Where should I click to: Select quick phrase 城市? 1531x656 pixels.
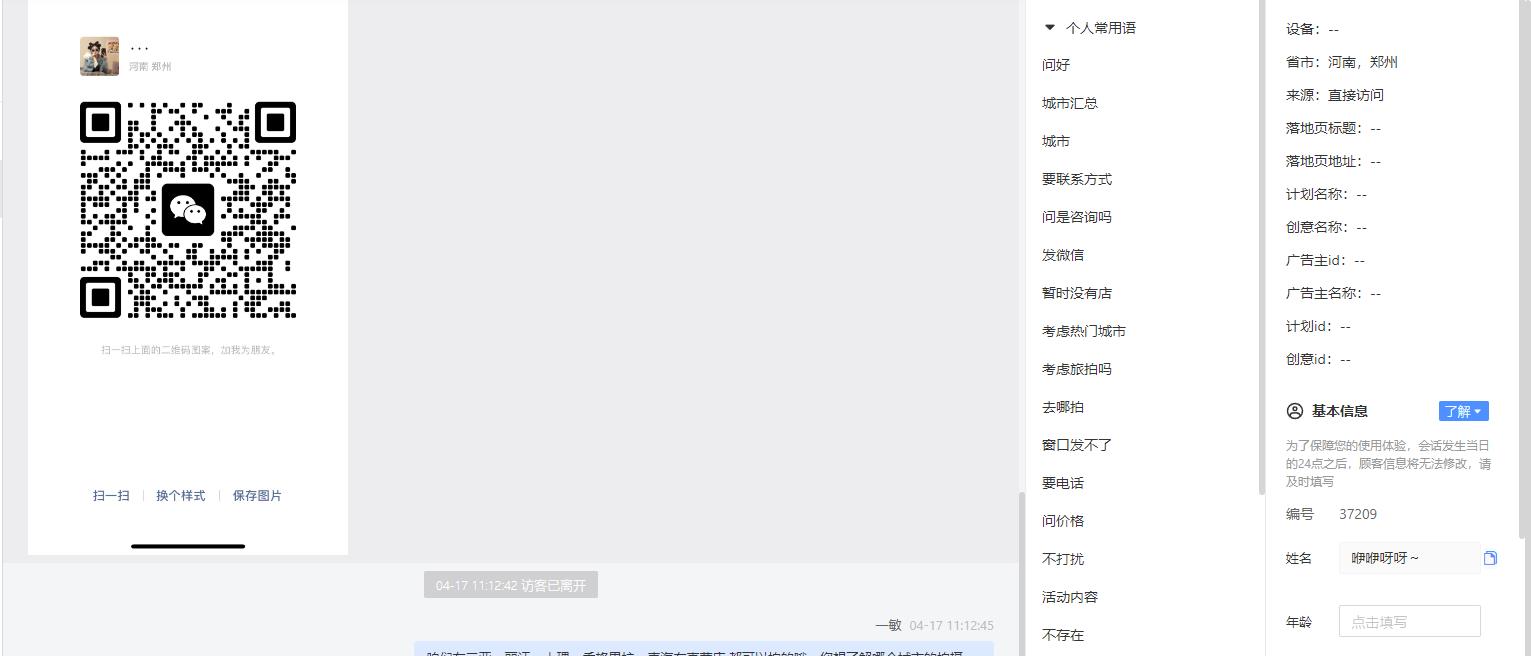1056,141
